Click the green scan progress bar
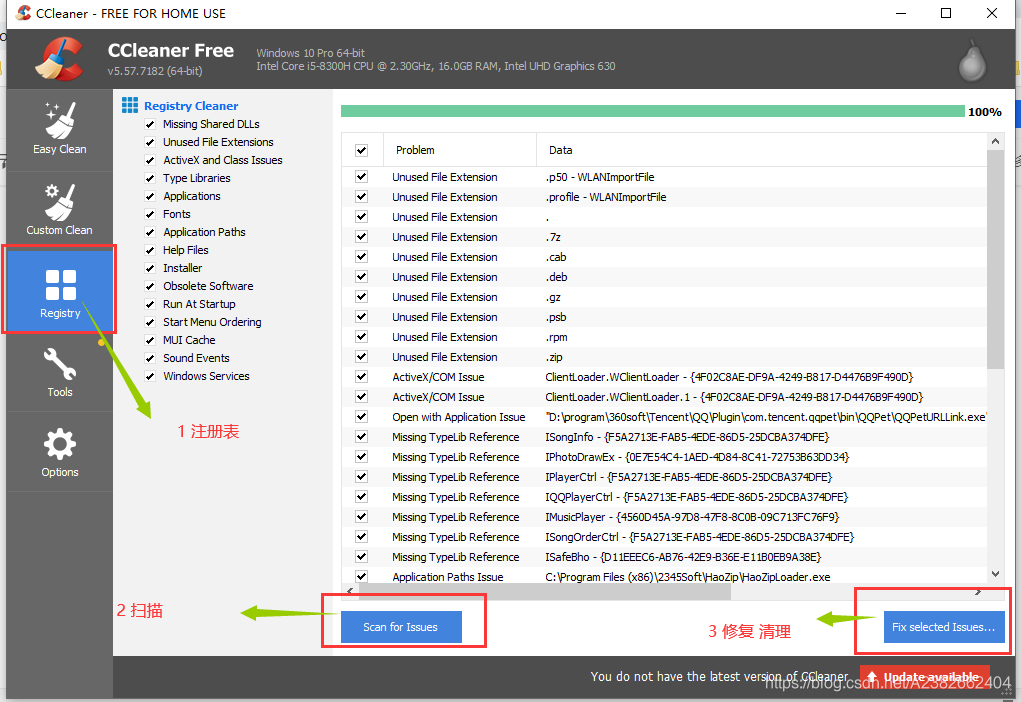The width and height of the screenshot is (1021, 702). [x=652, y=111]
